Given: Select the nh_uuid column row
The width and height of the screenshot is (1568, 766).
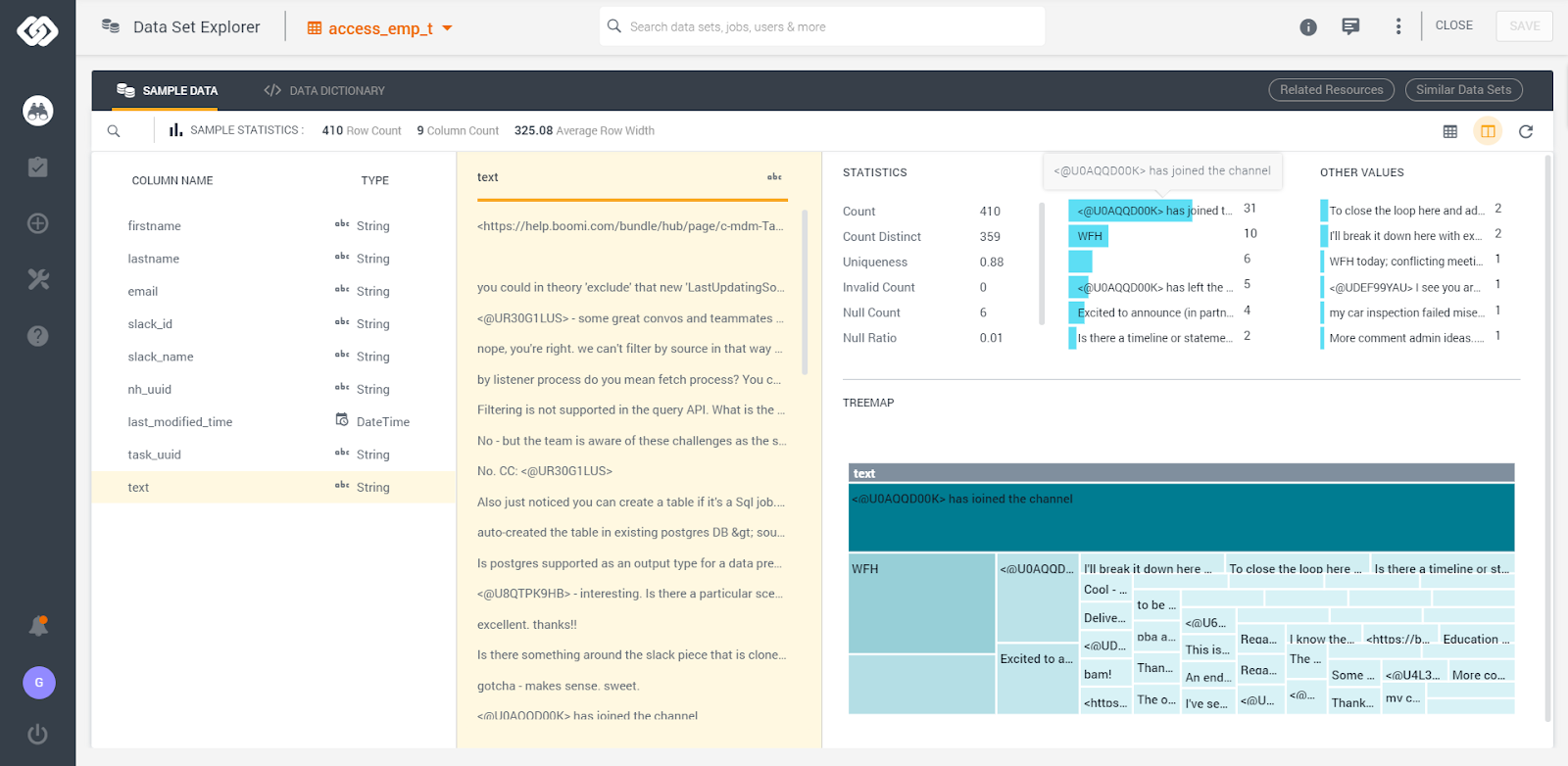Looking at the screenshot, I should [273, 389].
